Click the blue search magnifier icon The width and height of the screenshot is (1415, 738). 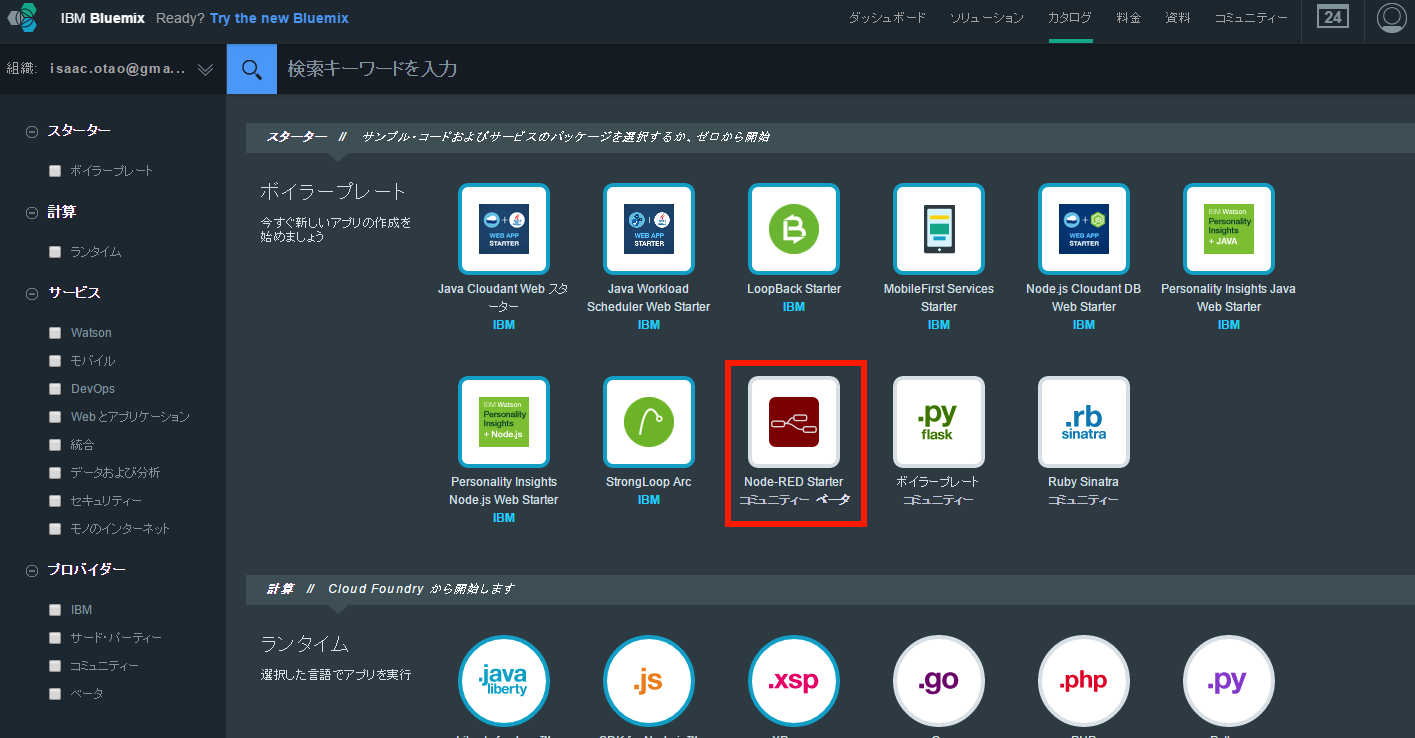(252, 69)
